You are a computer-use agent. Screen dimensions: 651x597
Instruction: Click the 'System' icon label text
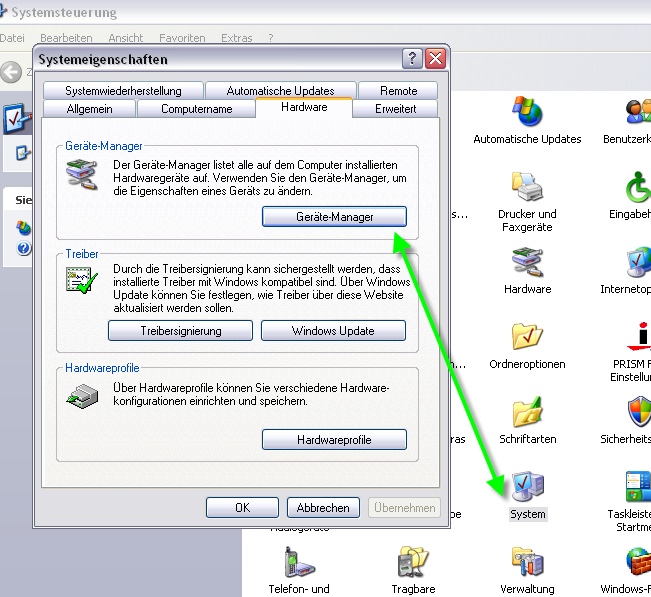tap(528, 514)
